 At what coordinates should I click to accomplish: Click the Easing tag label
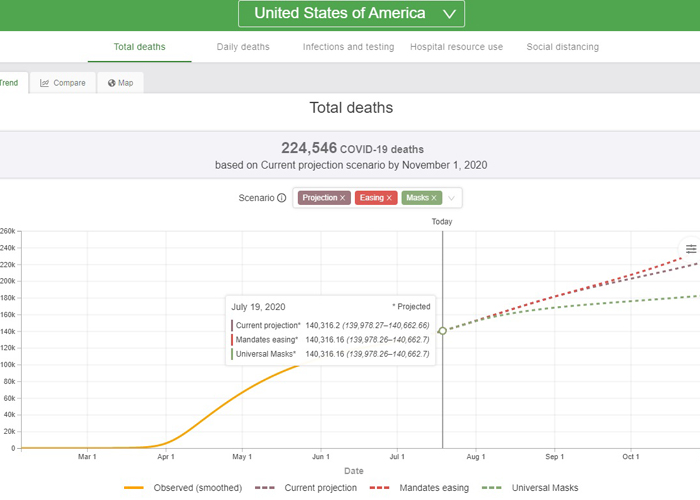(x=371, y=198)
